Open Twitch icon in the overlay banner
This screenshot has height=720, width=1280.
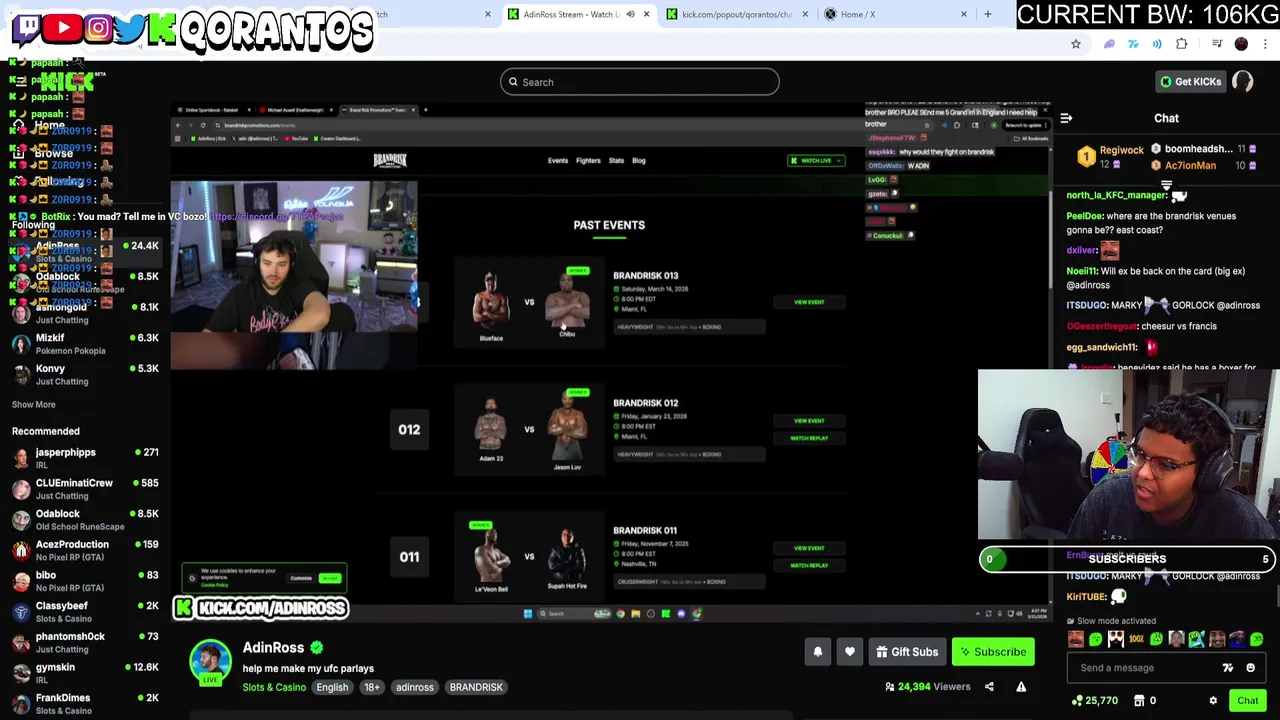[27, 28]
